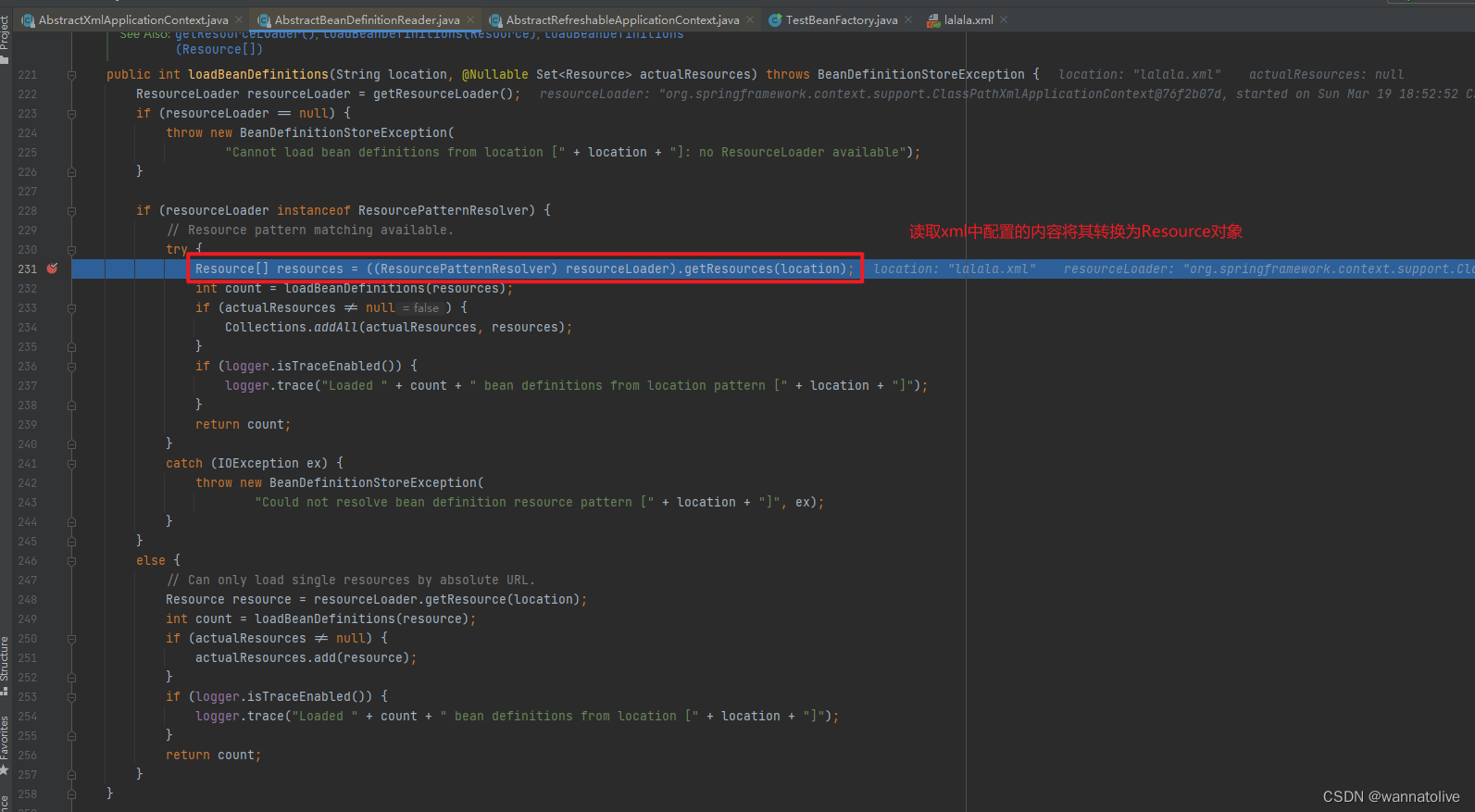Click fold end marker at line 258
1475x812 pixels.
[x=71, y=794]
